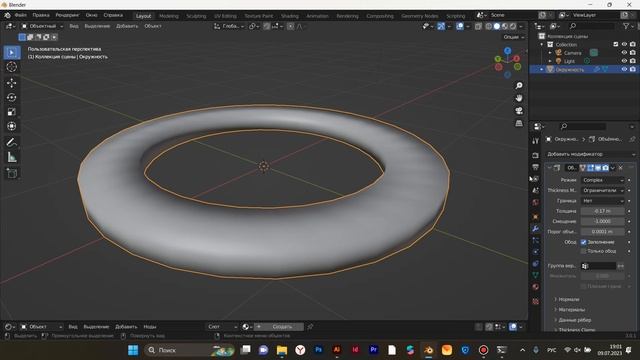Click the Толщина value field
This screenshot has height=360, width=640.
(602, 211)
